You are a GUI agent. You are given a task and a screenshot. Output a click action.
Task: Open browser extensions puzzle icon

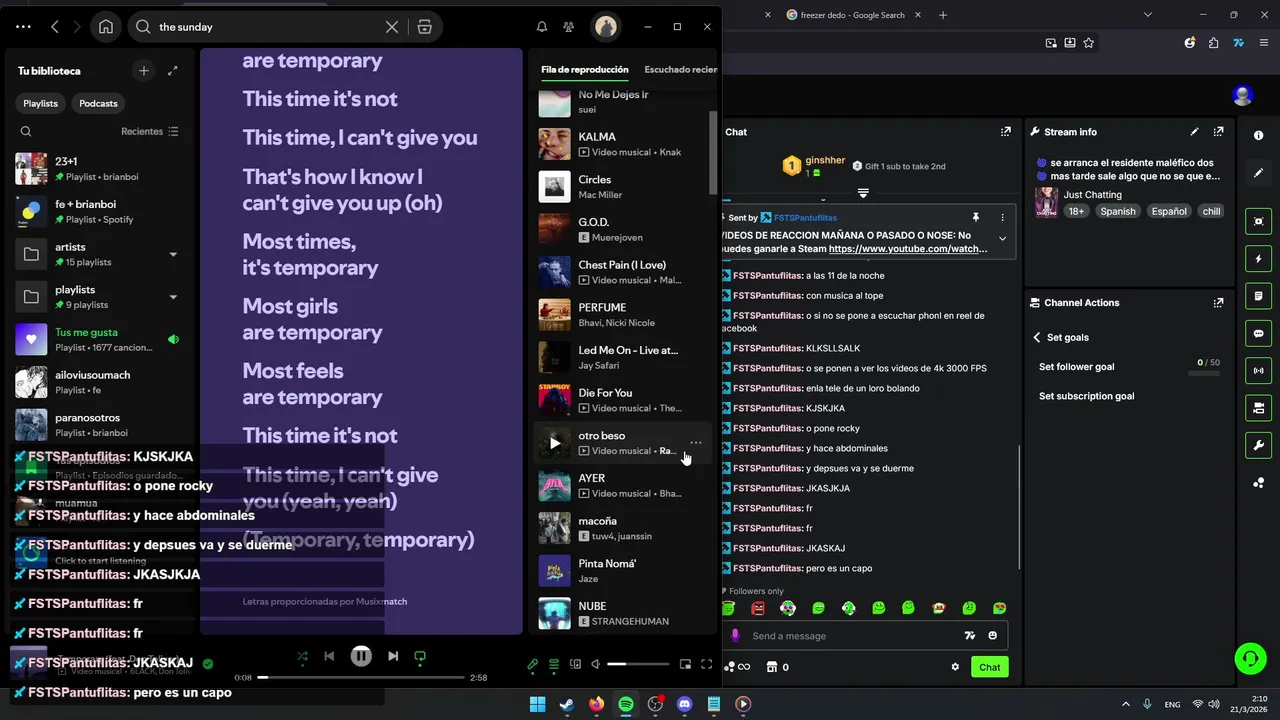(1213, 43)
